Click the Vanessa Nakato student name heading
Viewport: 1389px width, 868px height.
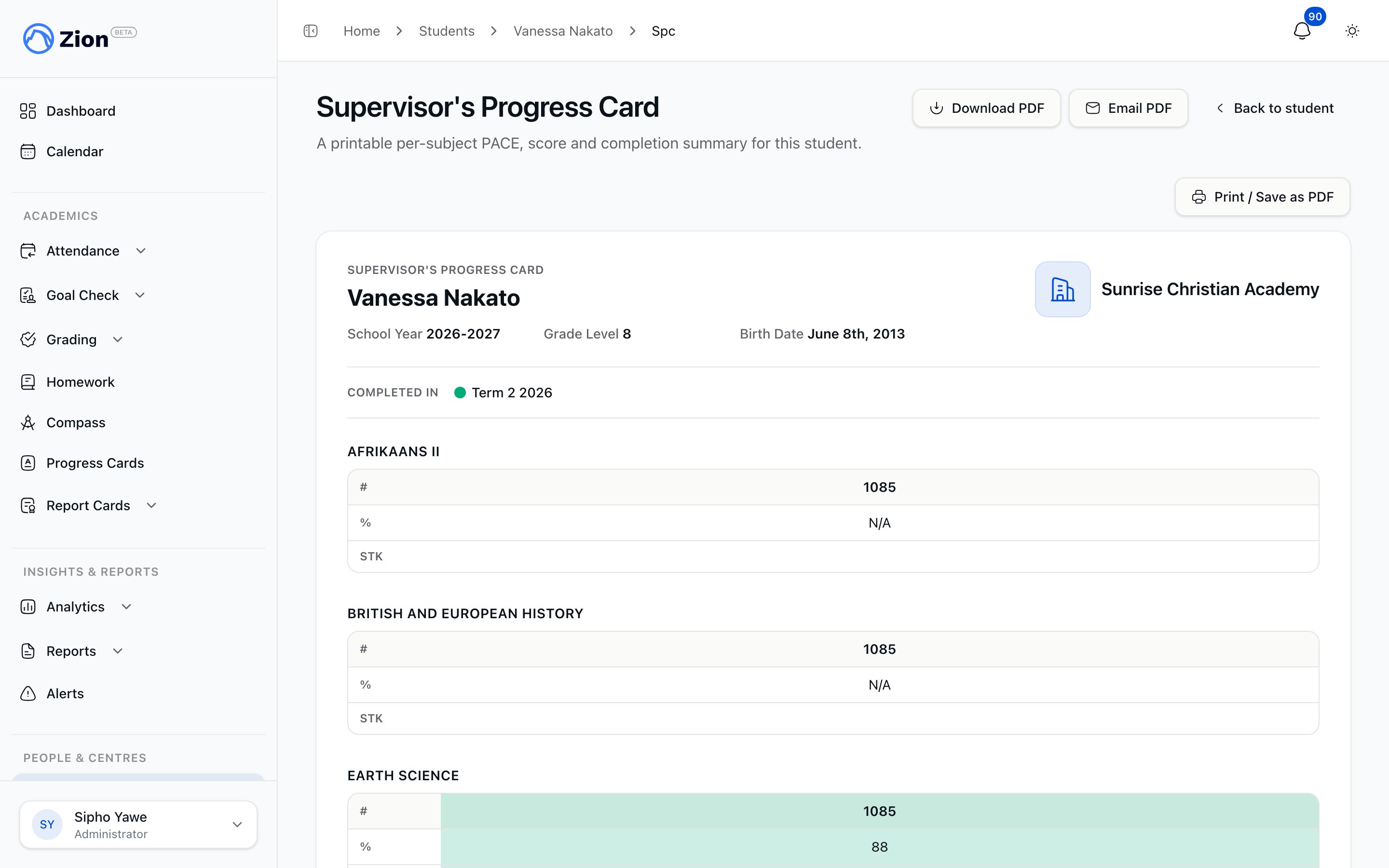tap(434, 298)
